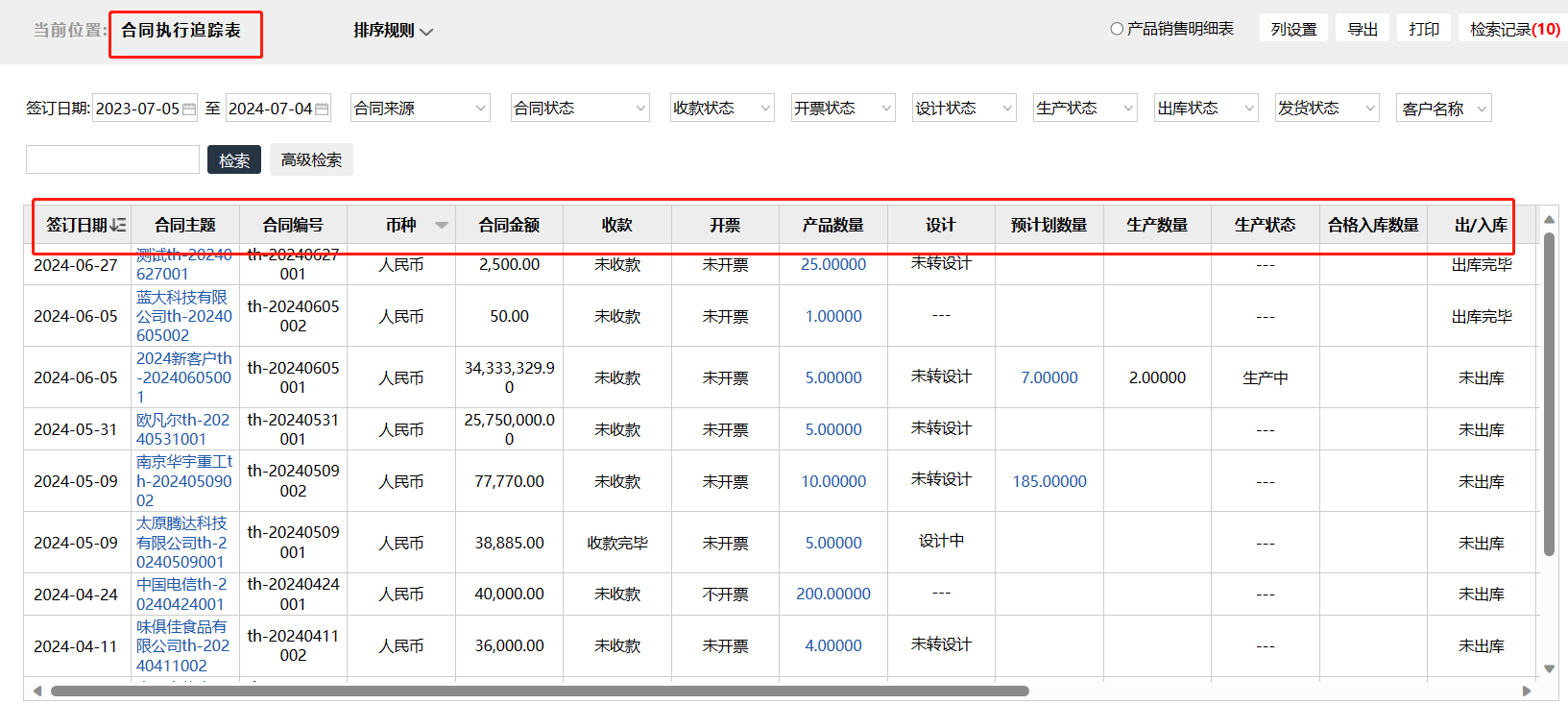Click 生产中 production status cell
The image size is (1568, 704).
tap(1266, 377)
